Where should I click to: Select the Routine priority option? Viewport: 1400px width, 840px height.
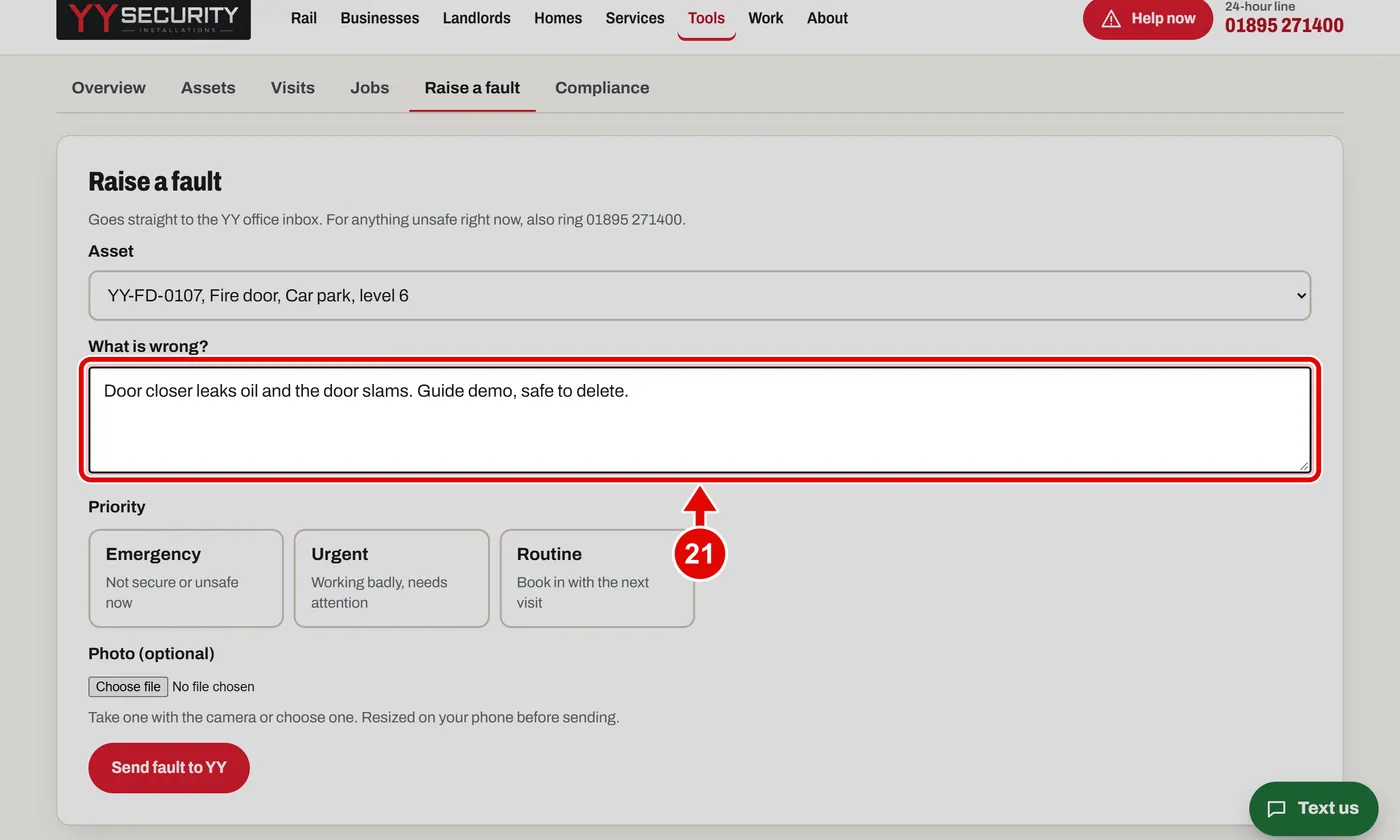point(597,578)
